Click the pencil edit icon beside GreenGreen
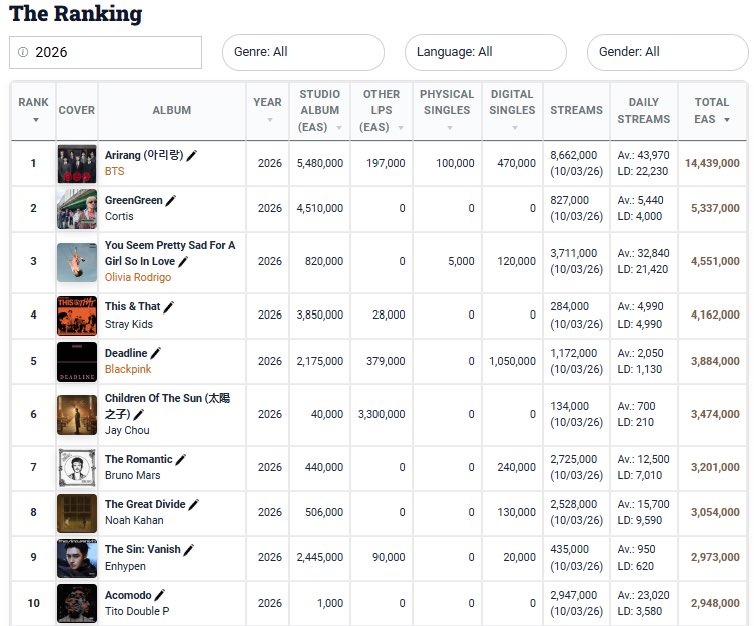The width and height of the screenshot is (754, 626). coord(171,200)
